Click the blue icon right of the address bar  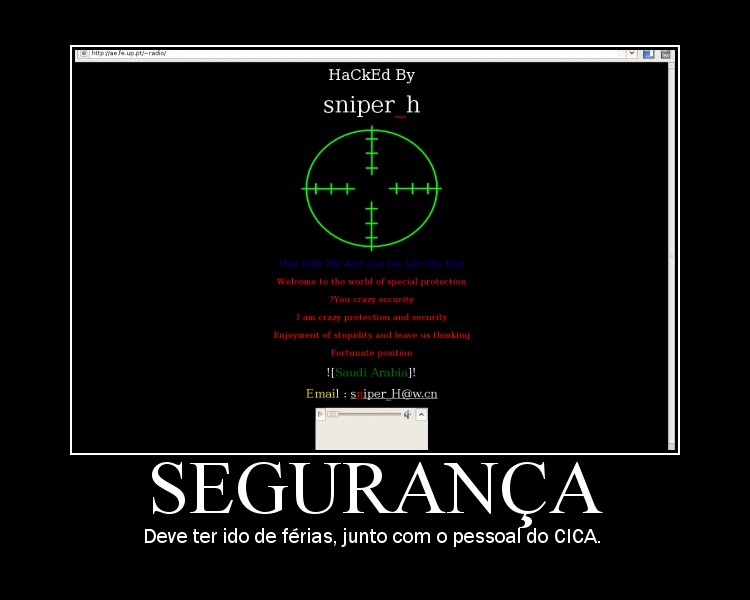pyautogui.click(x=648, y=54)
